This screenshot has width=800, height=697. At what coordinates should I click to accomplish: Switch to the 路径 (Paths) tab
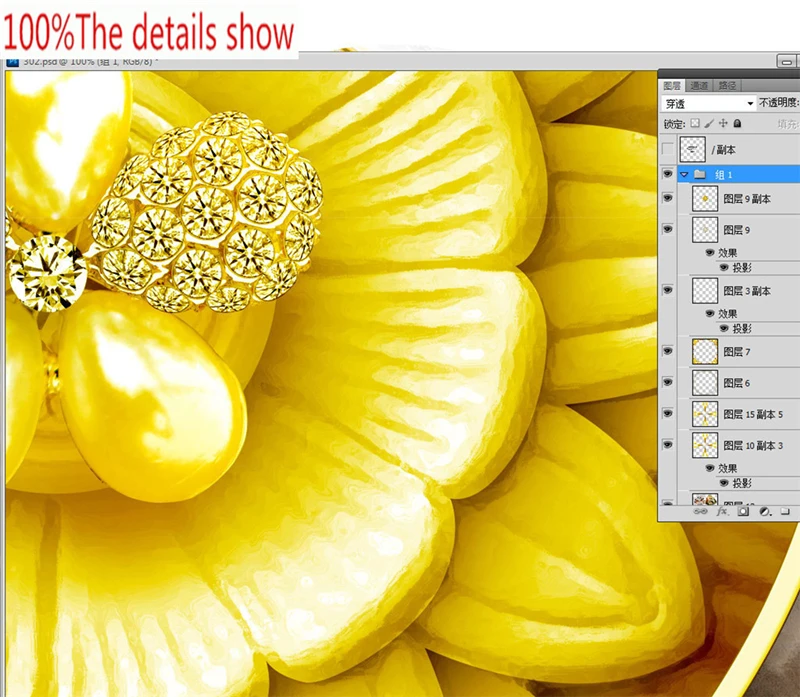[727, 86]
